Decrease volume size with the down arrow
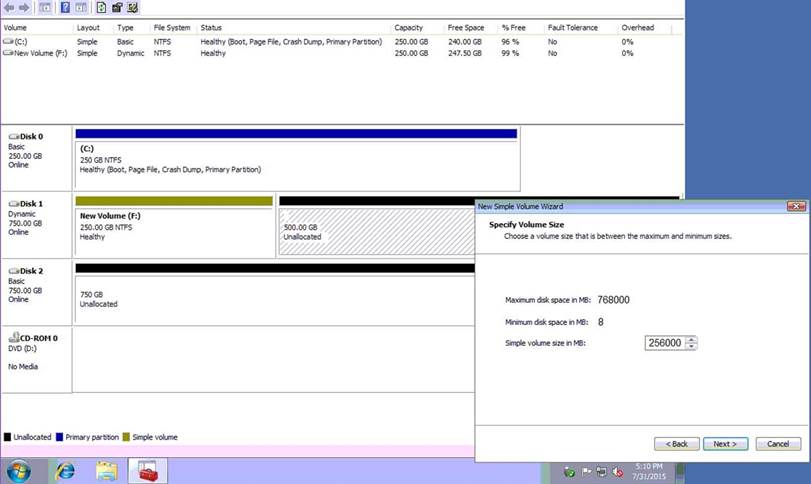This screenshot has height=484, width=811. [x=692, y=347]
